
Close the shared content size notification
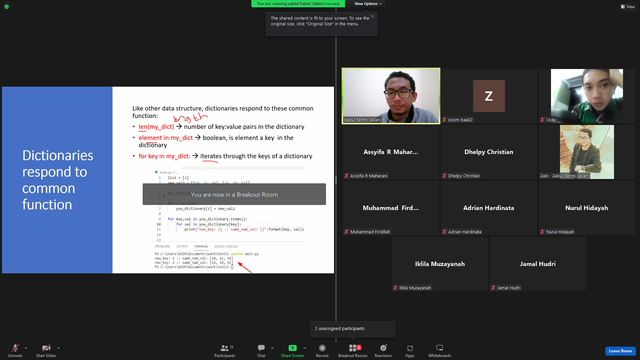372,16
